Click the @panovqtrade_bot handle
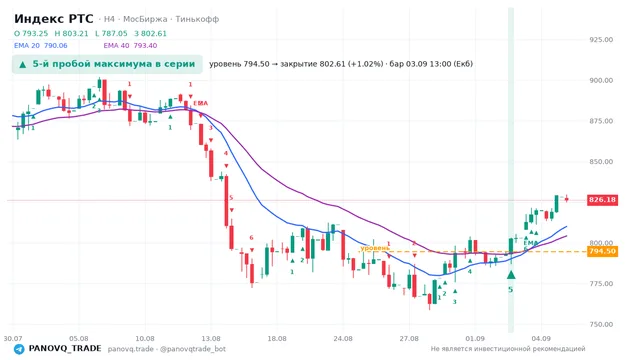 tap(193, 349)
